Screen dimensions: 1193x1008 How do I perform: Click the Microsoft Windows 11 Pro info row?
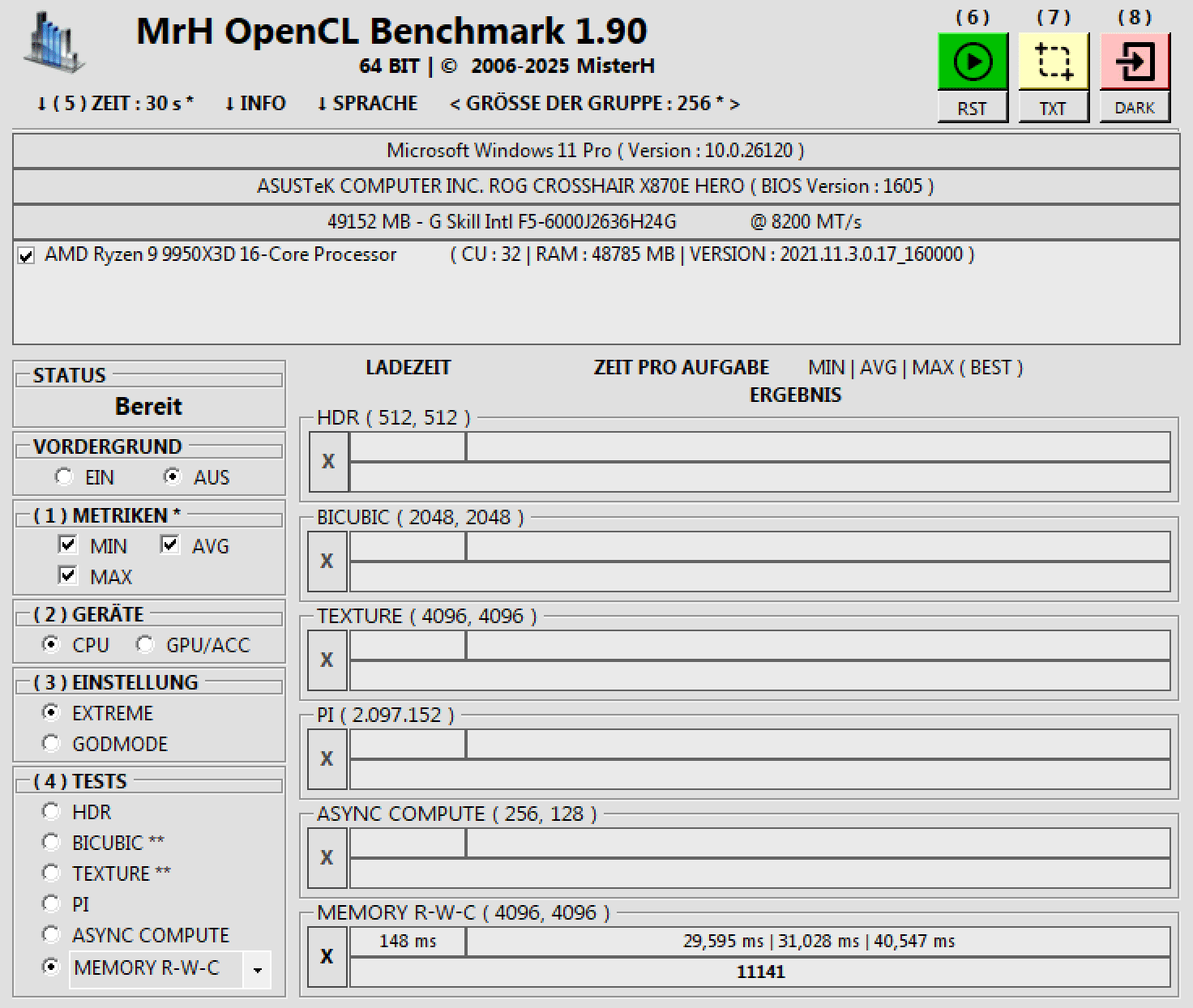click(x=596, y=151)
